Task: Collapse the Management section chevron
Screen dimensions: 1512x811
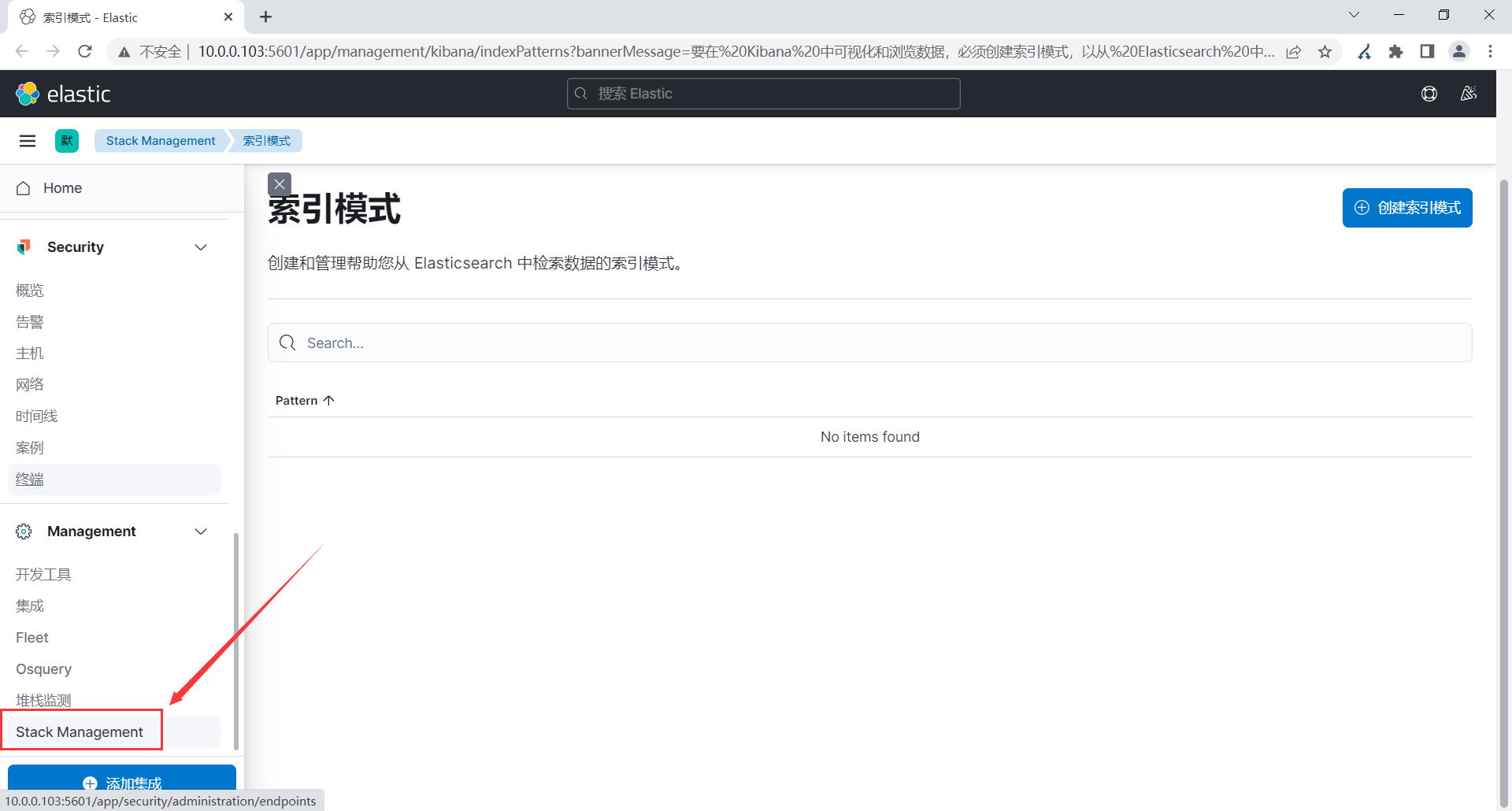Action: 201,531
